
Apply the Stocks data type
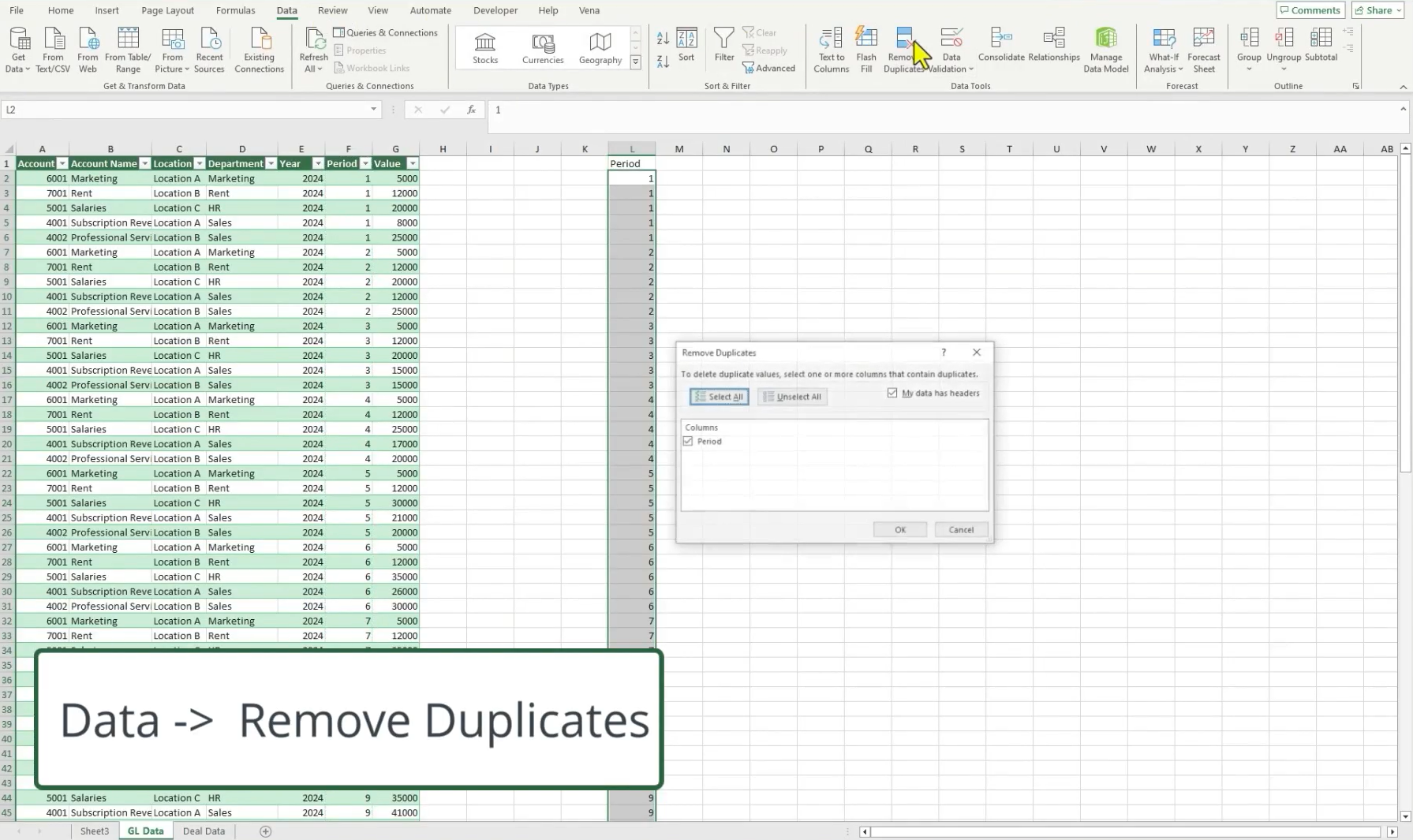click(484, 47)
